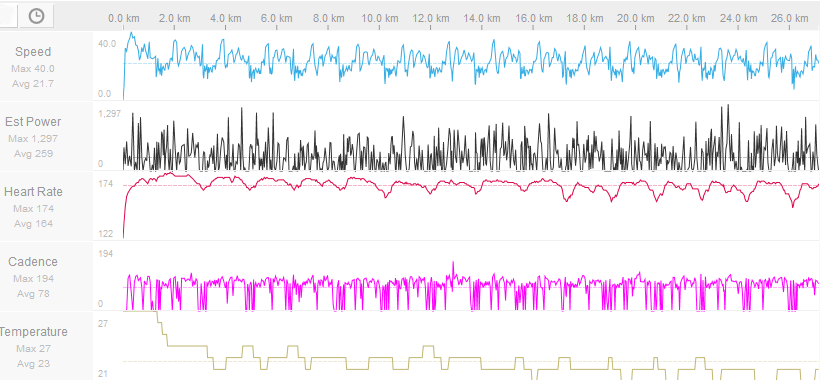Click the 'Max 1,297' power value
The width and height of the screenshot is (820, 380).
[x=33, y=139]
